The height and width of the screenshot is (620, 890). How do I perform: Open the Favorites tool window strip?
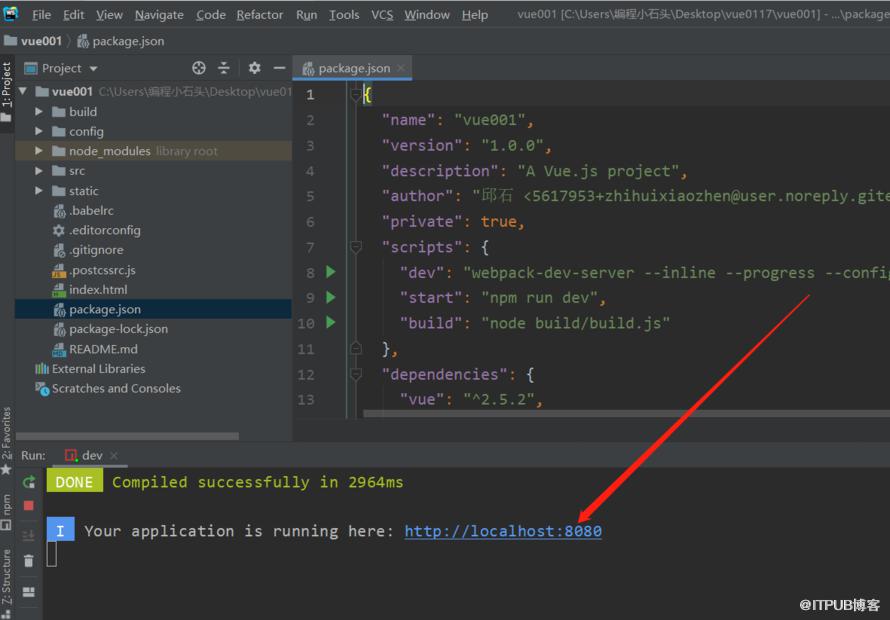pyautogui.click(x=6, y=440)
